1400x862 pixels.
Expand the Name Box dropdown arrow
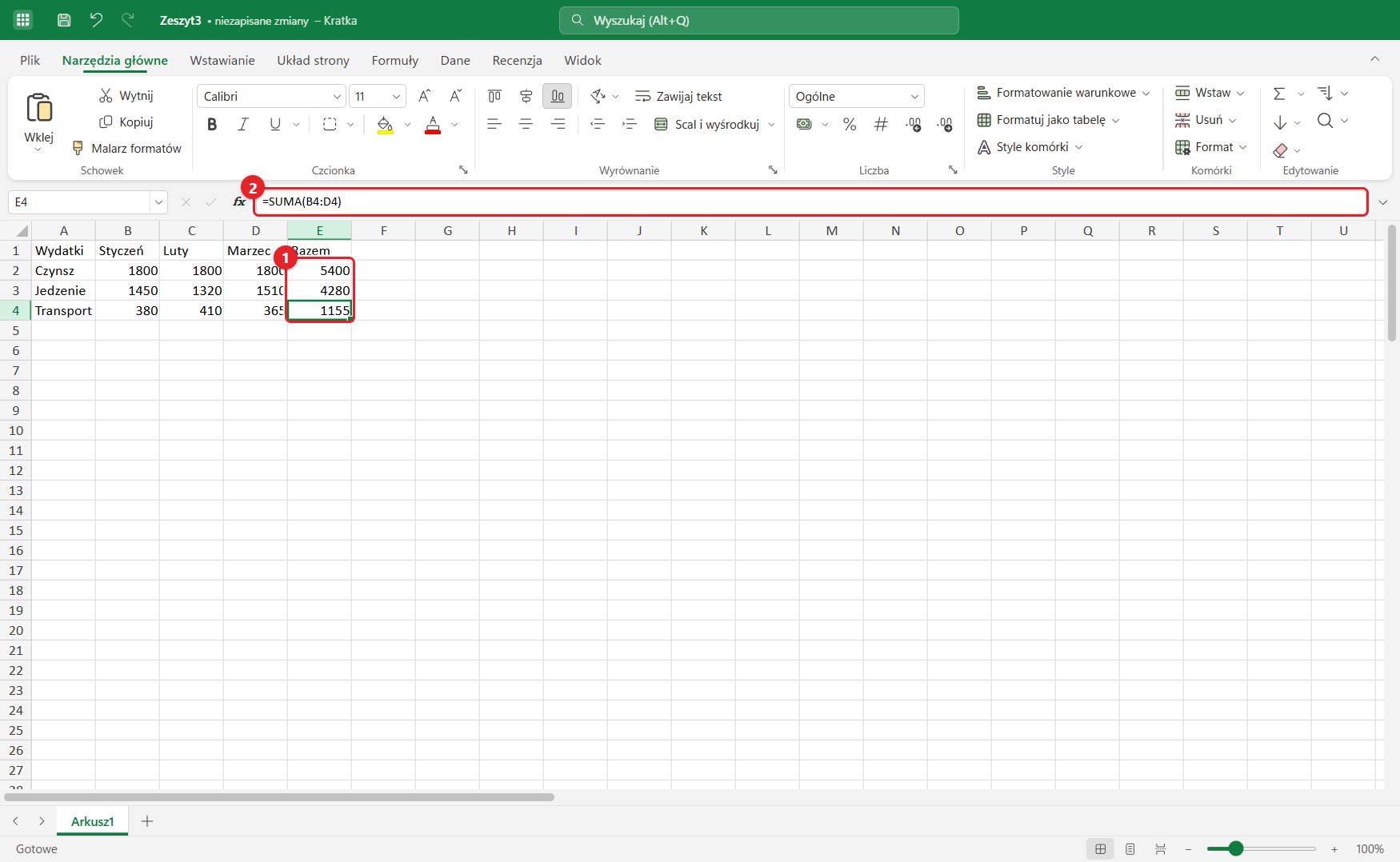[158, 202]
